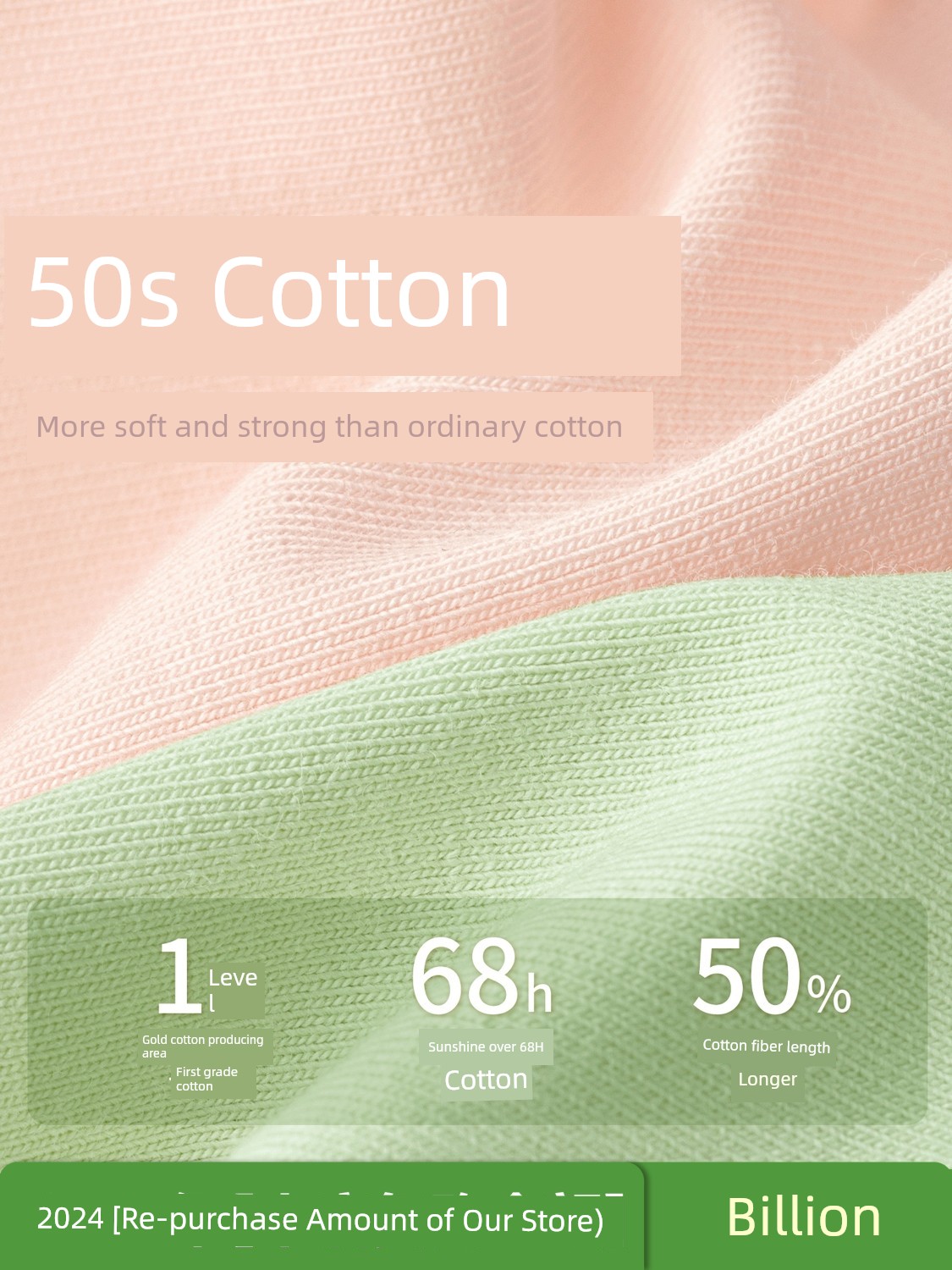
Task: Click the "Cotton fiber length" label
Action: coord(767,1046)
